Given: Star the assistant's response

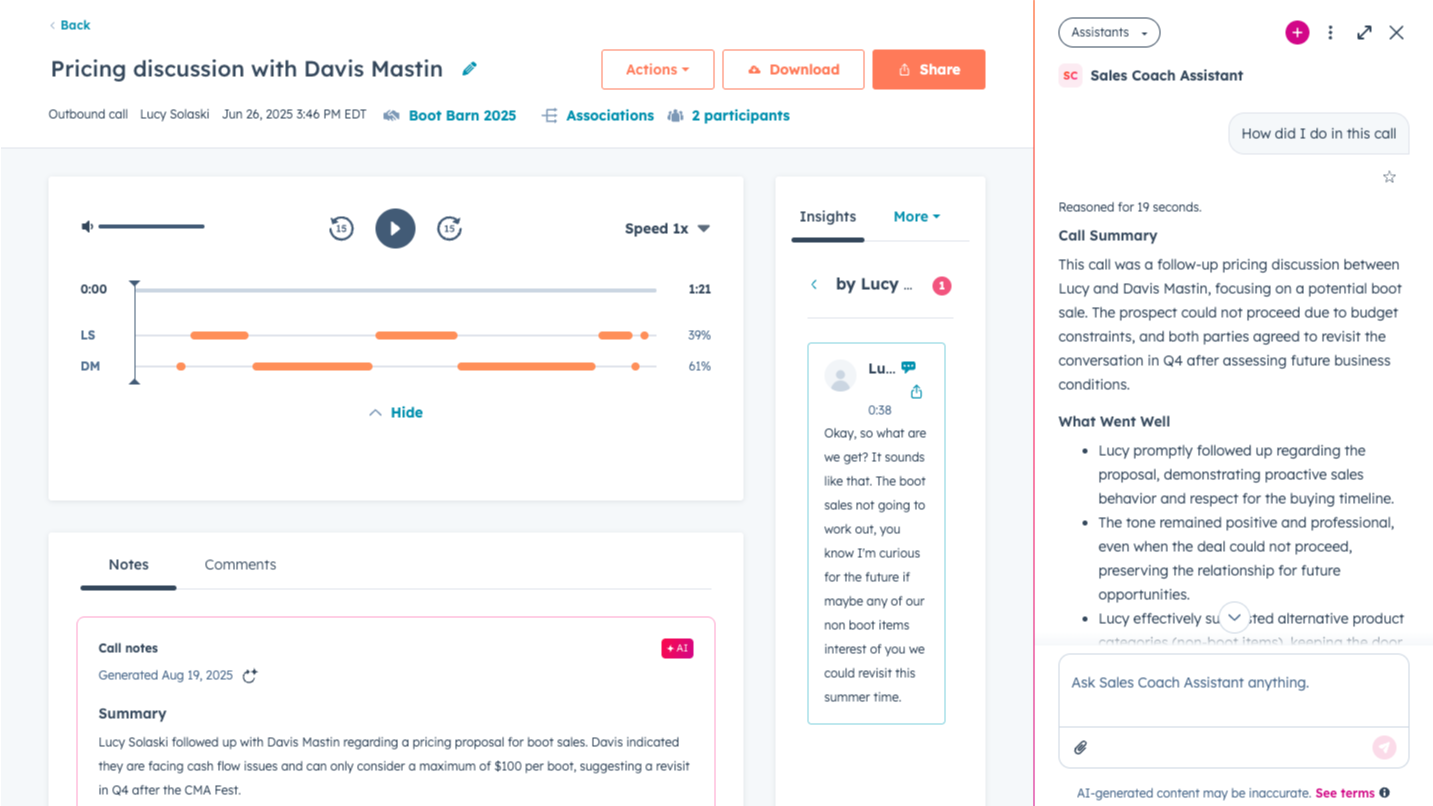Looking at the screenshot, I should 1389,176.
